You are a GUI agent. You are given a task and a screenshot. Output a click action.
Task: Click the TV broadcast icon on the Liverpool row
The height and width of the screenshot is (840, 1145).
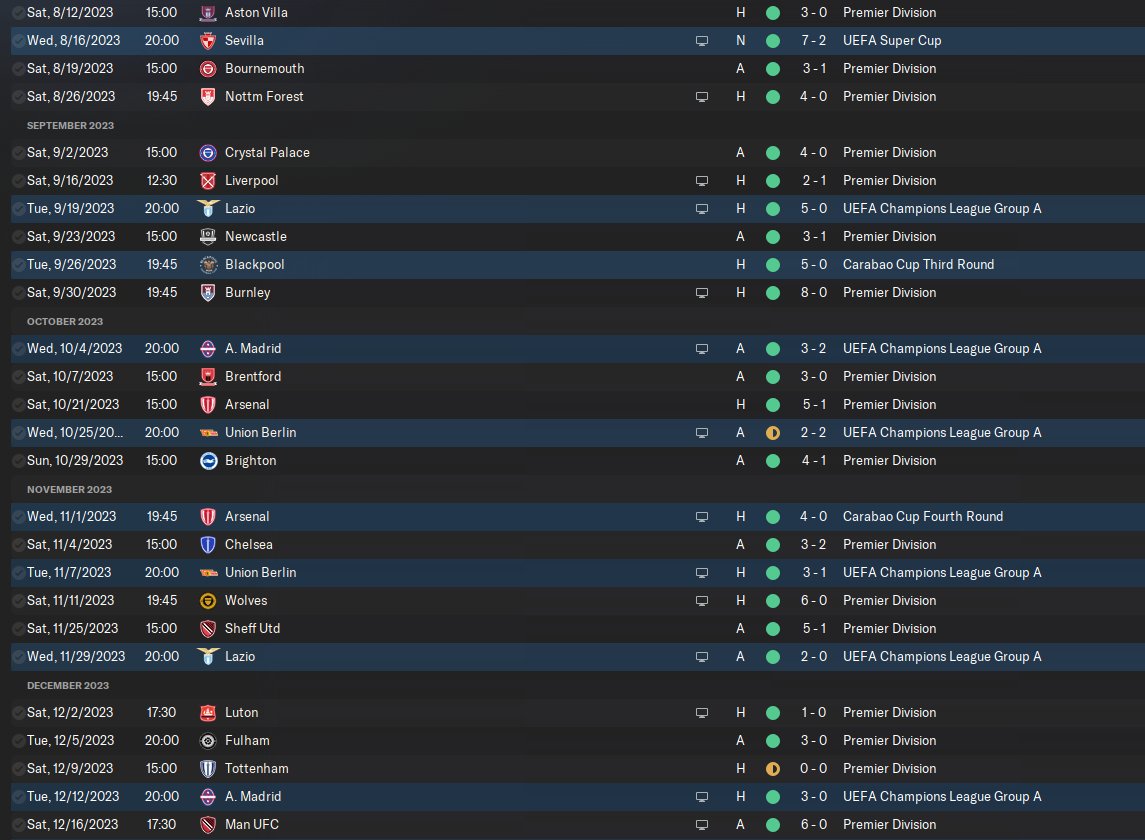pyautogui.click(x=702, y=180)
